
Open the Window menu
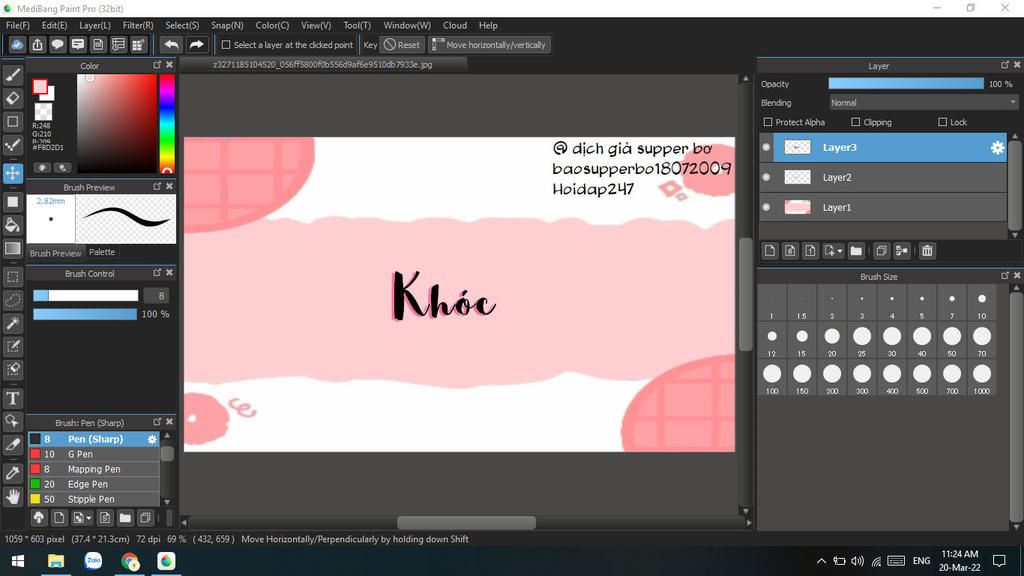[x=407, y=25]
